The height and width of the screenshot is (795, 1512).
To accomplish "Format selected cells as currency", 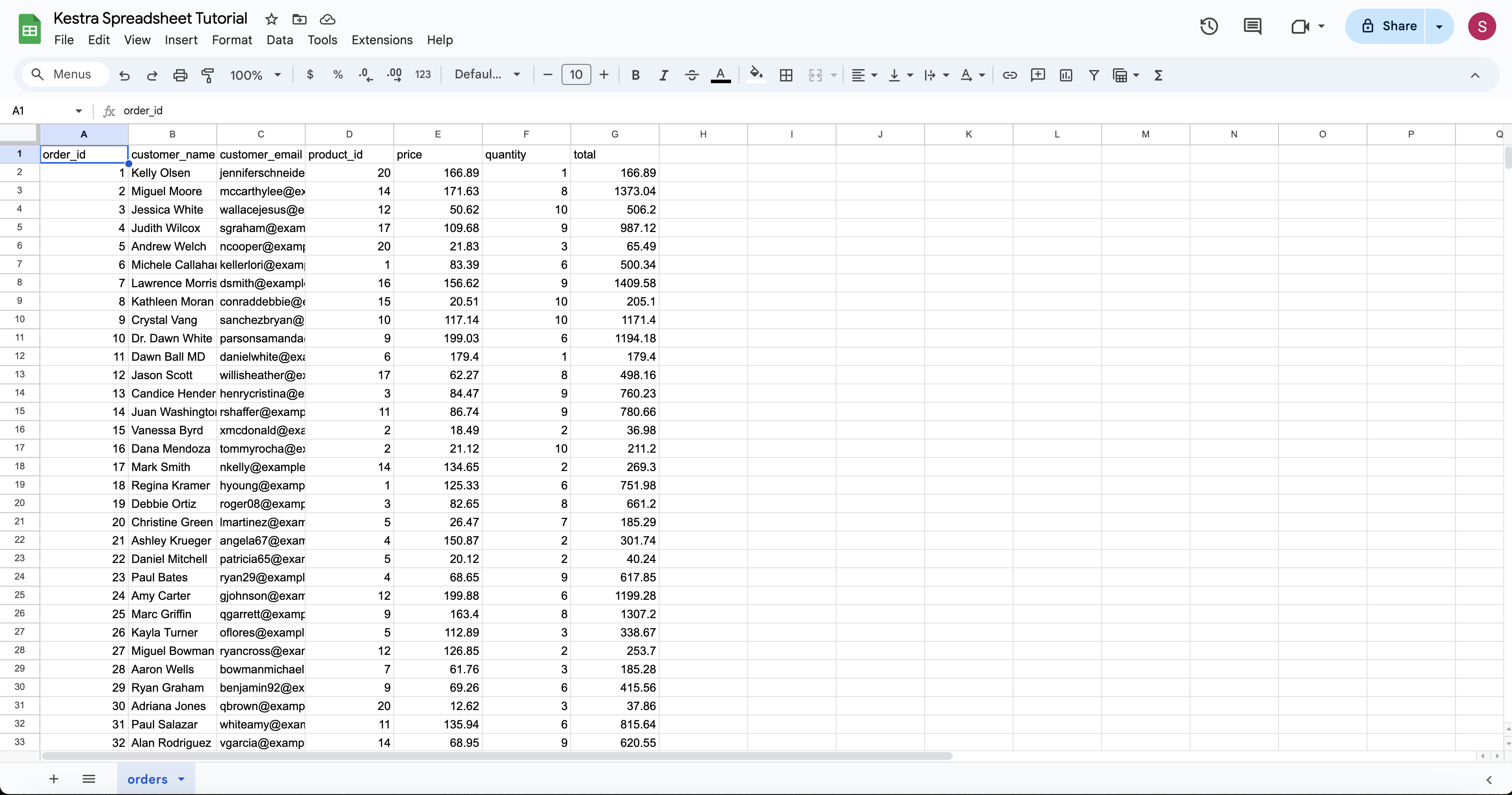I will [x=309, y=74].
